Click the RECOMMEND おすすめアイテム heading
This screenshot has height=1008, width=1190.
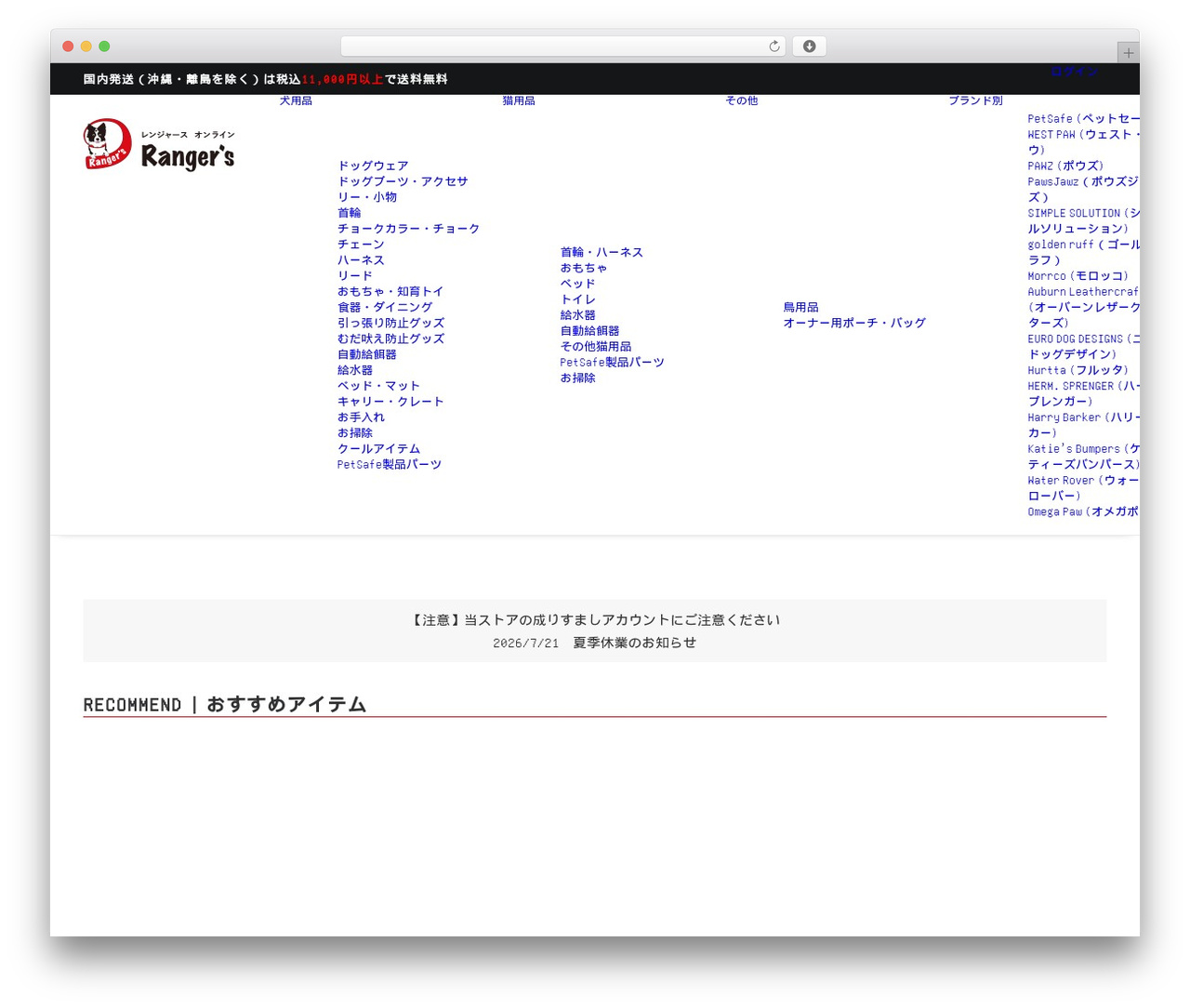225,705
